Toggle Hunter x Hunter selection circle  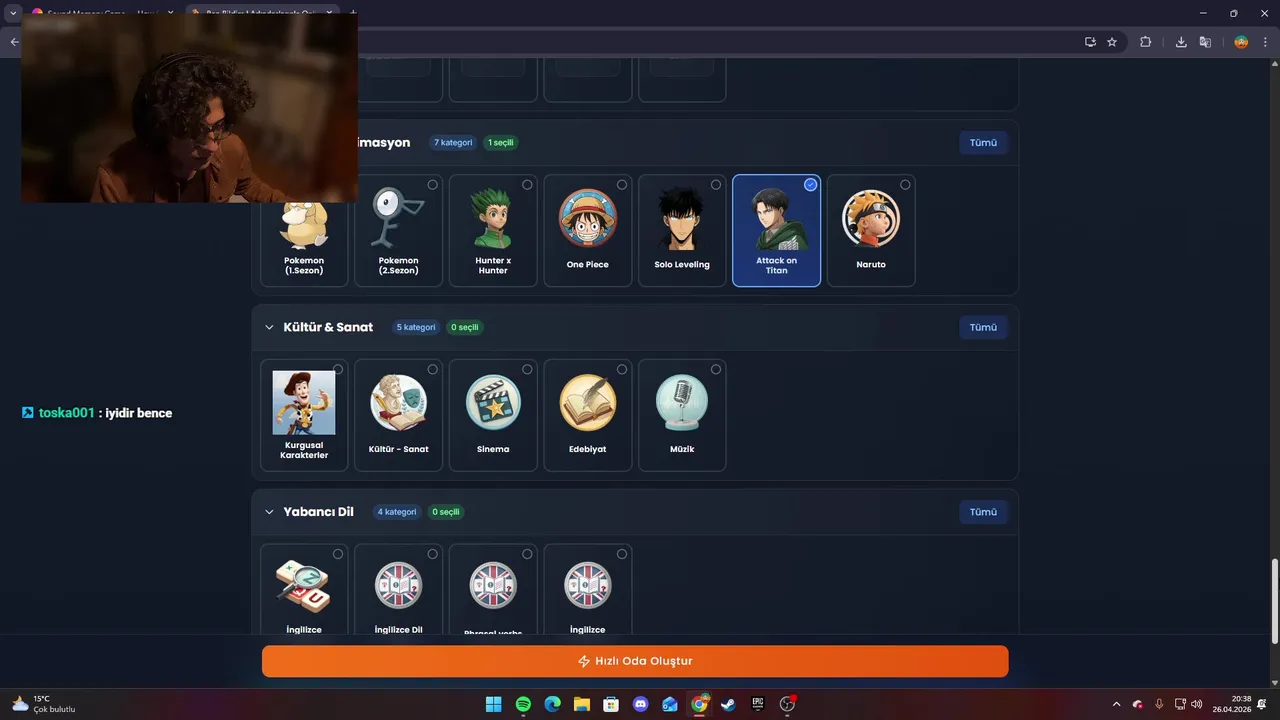[x=527, y=185]
